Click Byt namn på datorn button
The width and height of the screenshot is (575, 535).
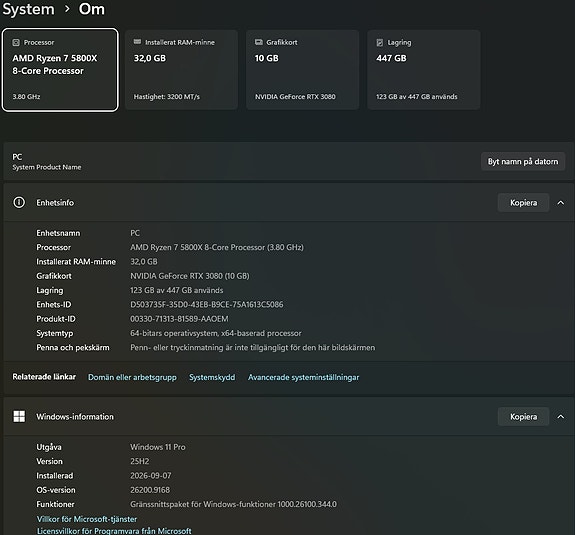[x=523, y=161]
